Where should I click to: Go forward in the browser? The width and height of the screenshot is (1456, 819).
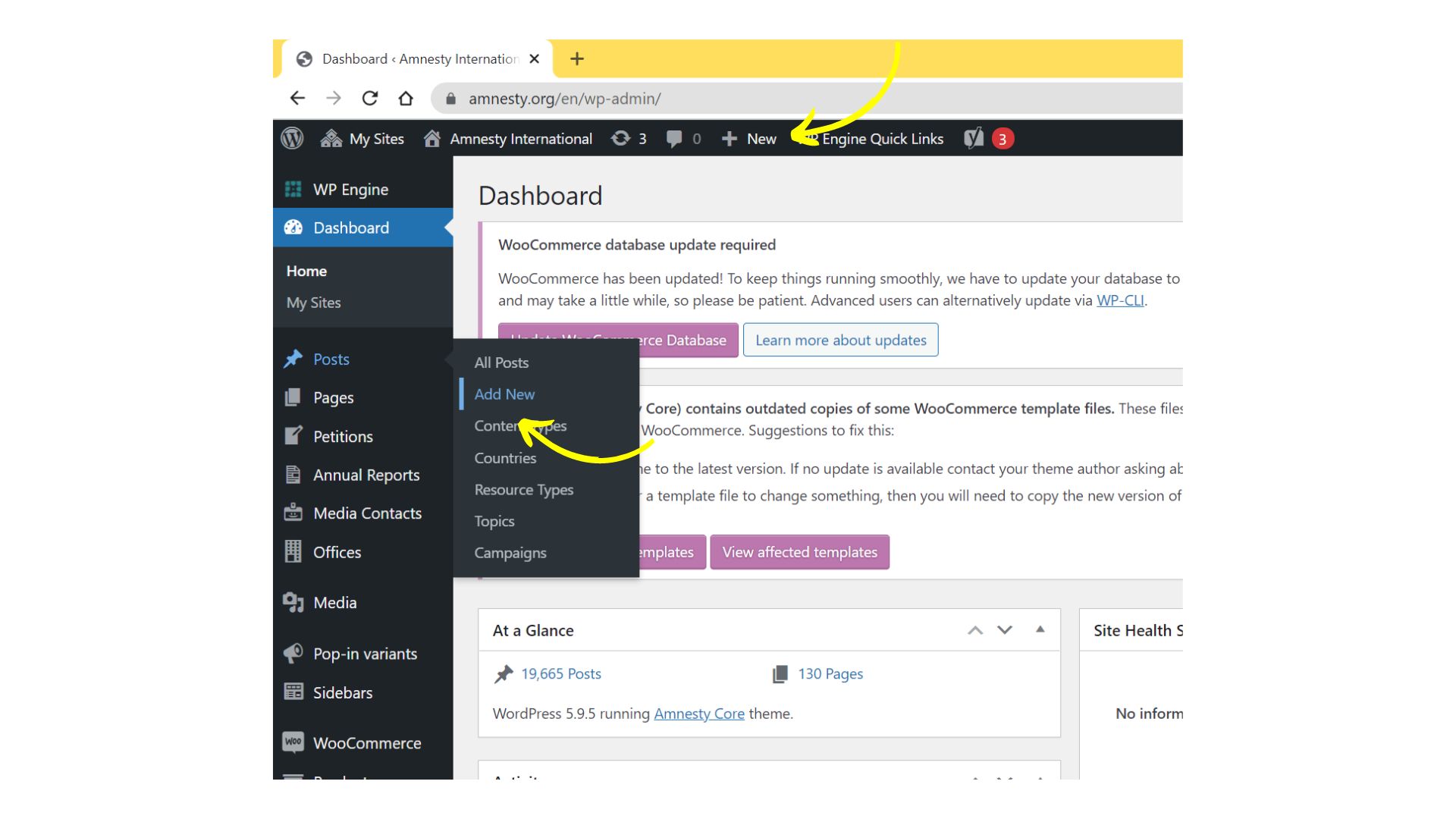(x=334, y=99)
